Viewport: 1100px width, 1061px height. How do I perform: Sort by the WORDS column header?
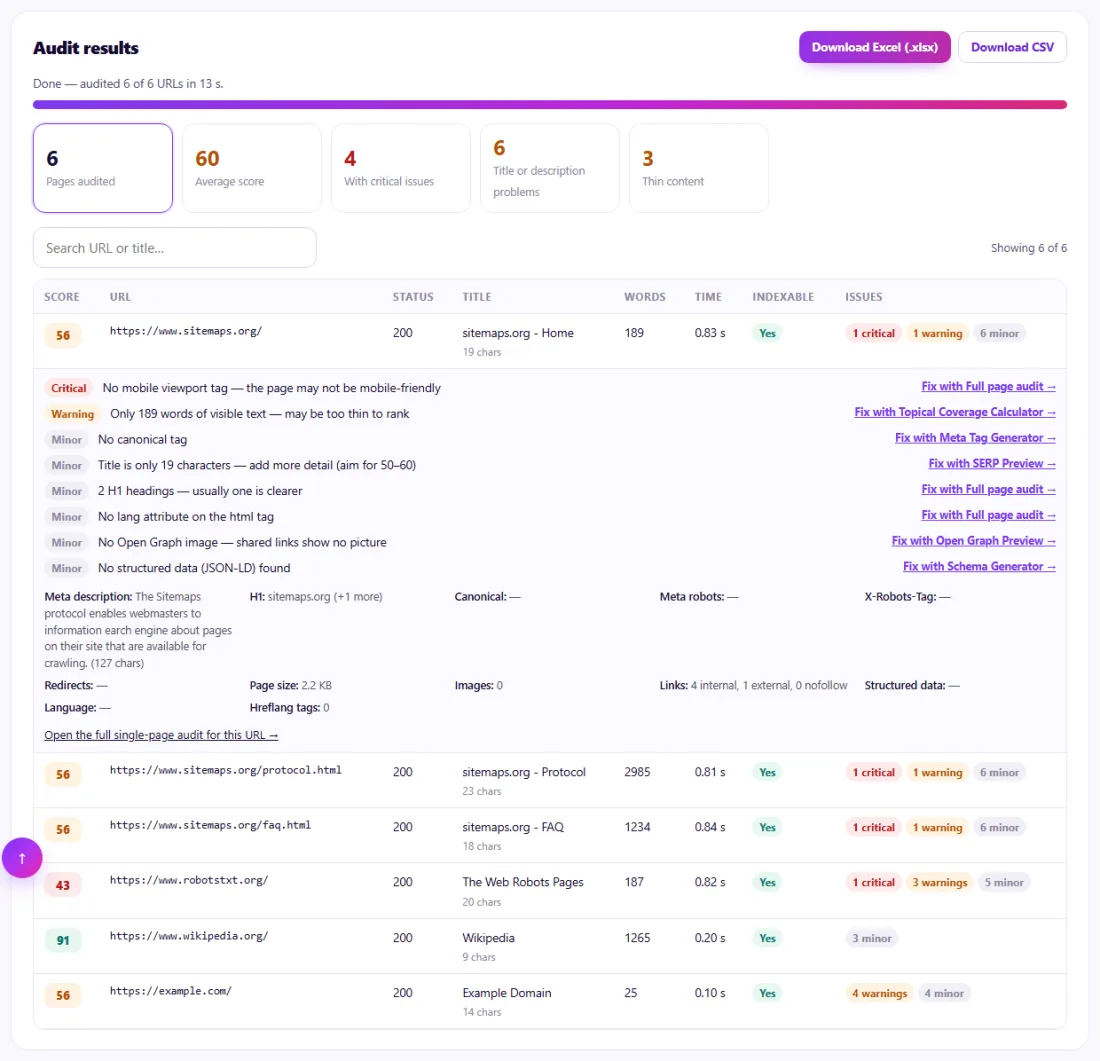(x=645, y=297)
